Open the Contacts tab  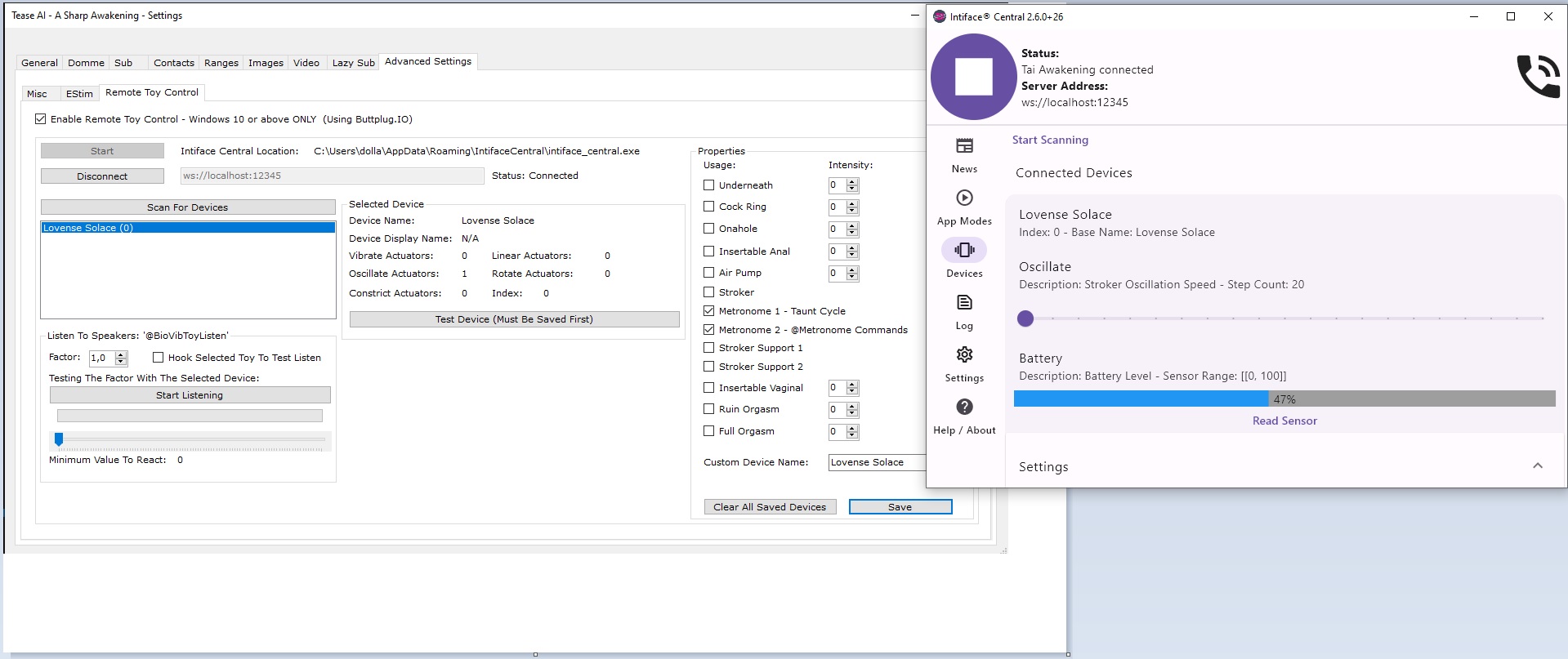tap(174, 63)
